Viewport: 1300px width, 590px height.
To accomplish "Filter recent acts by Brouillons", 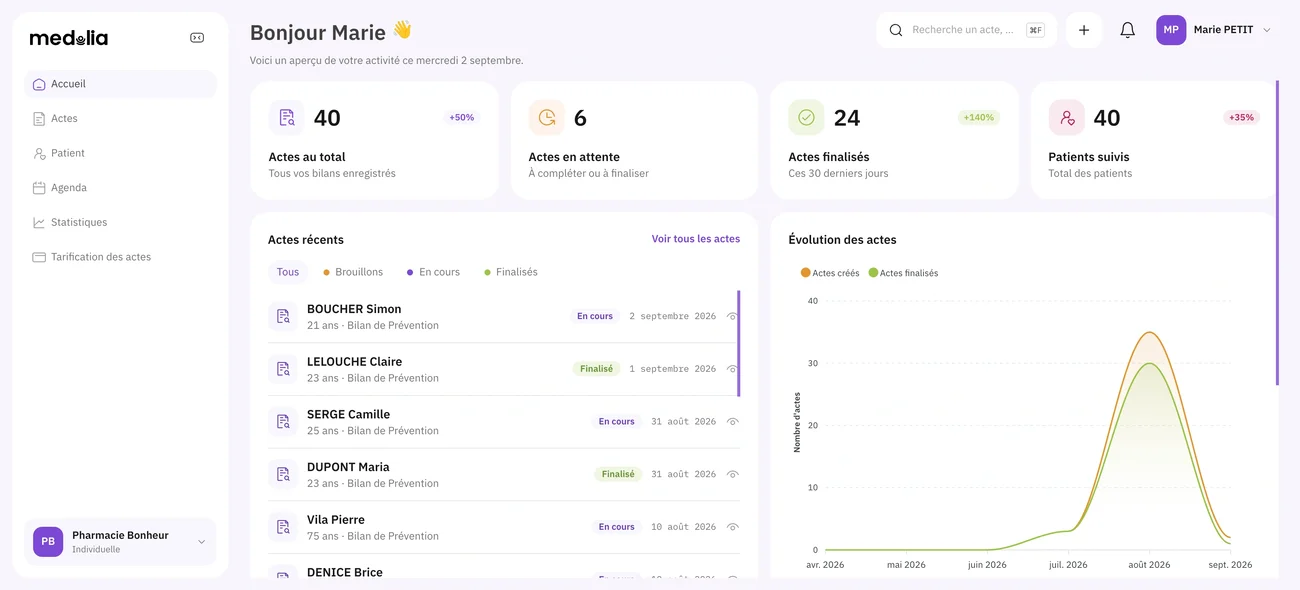I will point(353,272).
